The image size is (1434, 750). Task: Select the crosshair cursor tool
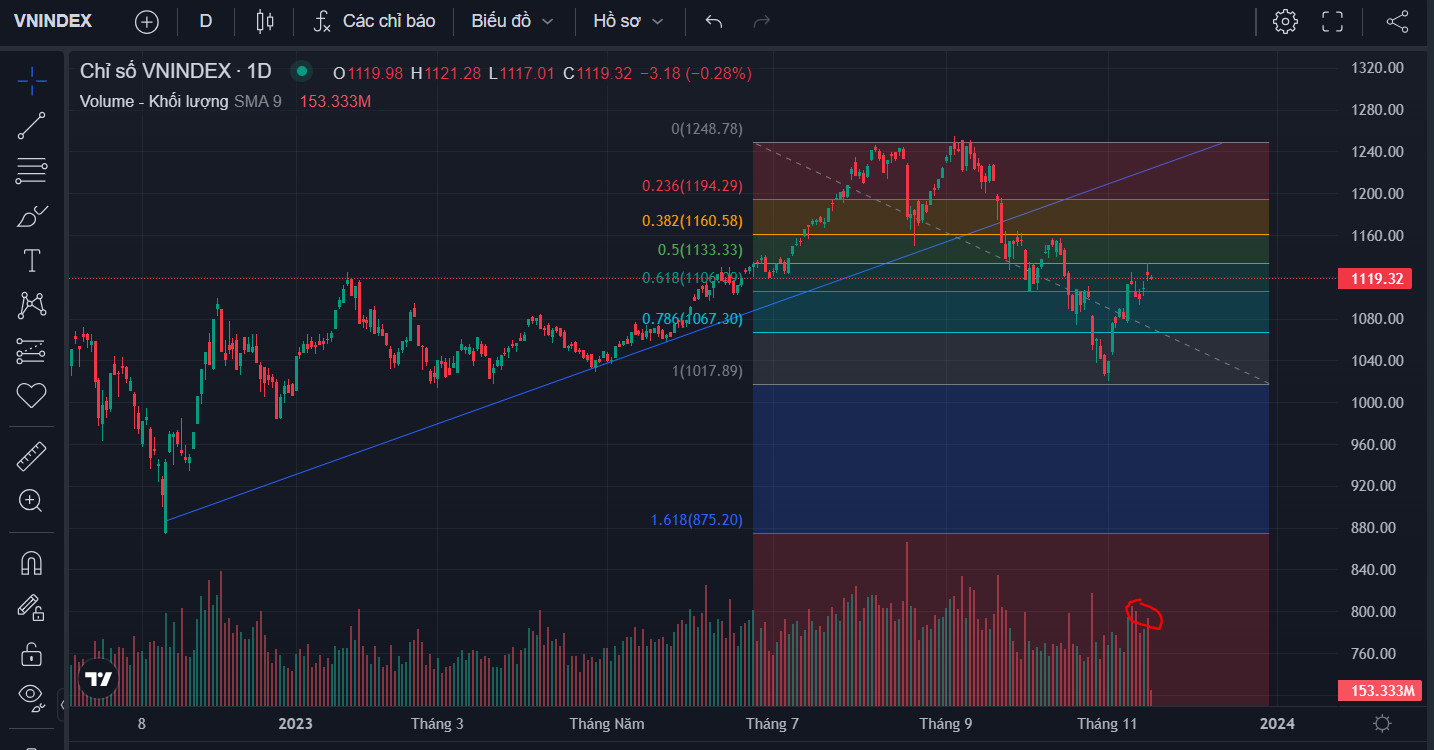pos(32,79)
